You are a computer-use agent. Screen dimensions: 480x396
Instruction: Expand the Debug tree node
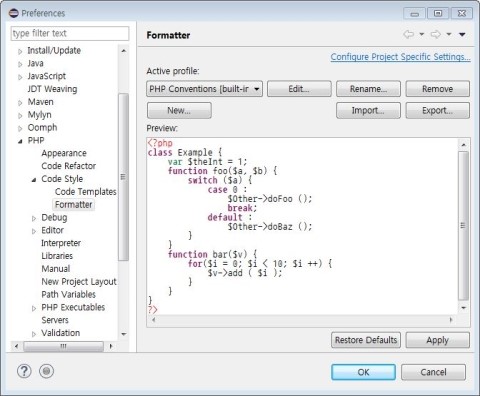point(34,218)
